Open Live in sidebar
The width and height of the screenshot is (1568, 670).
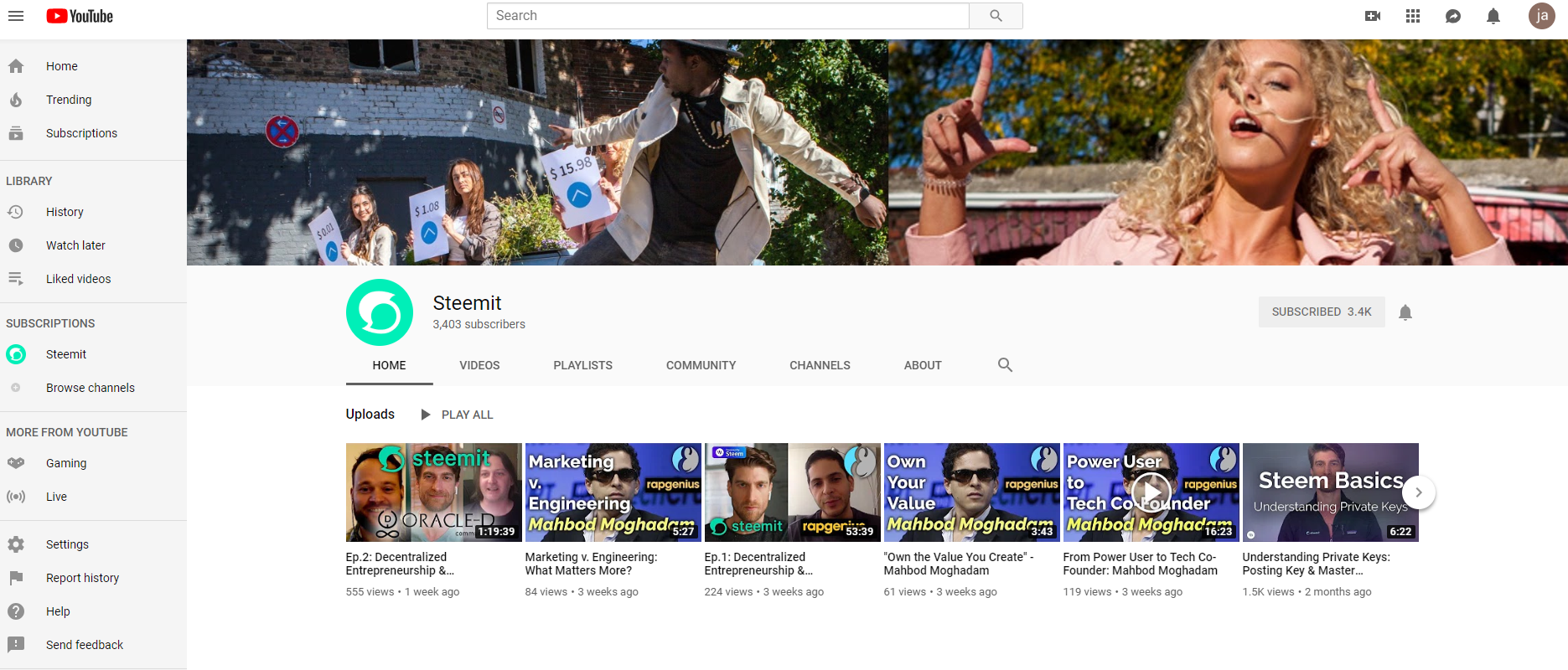pos(93,497)
